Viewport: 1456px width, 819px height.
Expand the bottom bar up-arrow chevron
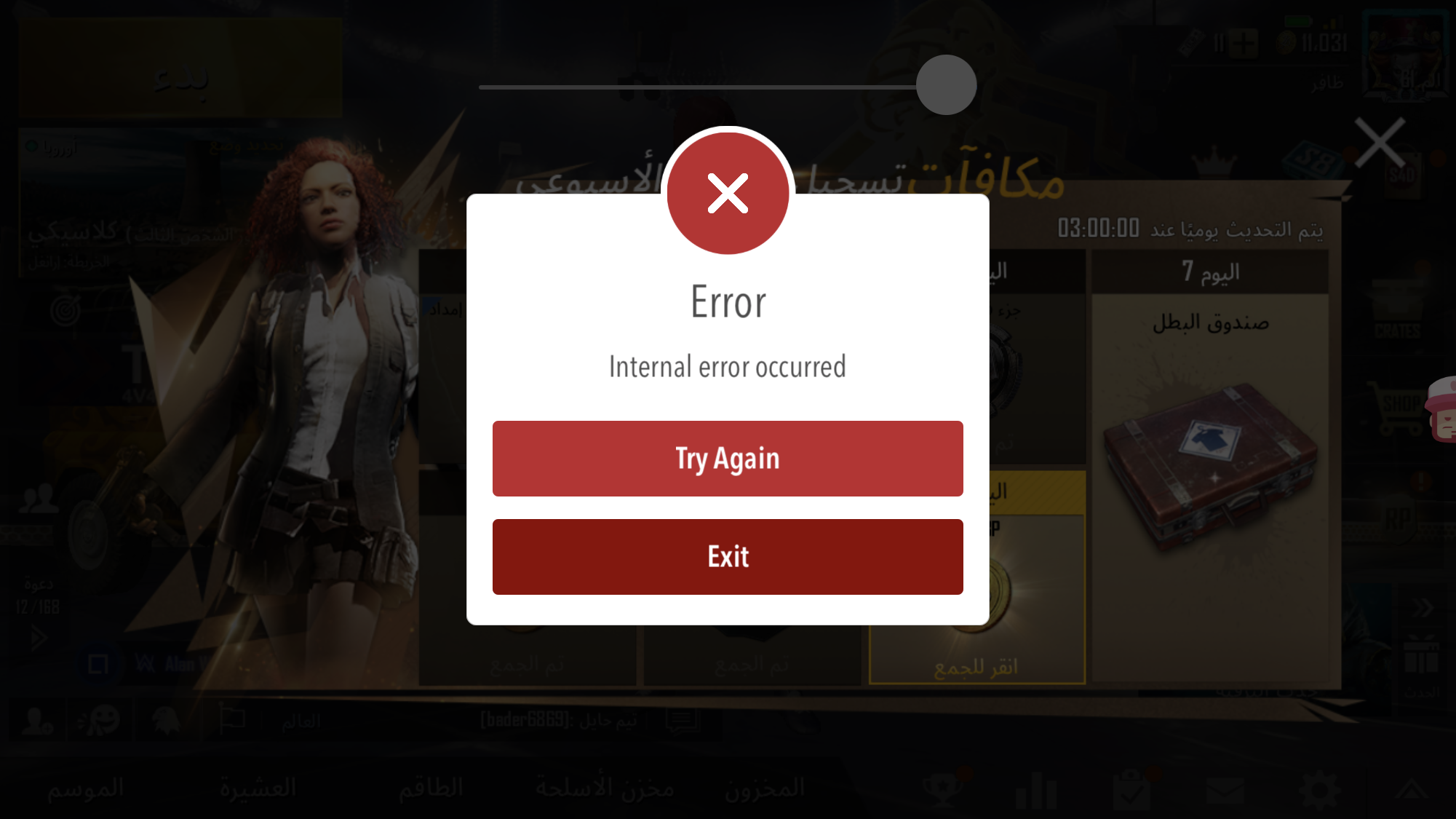(x=1411, y=788)
